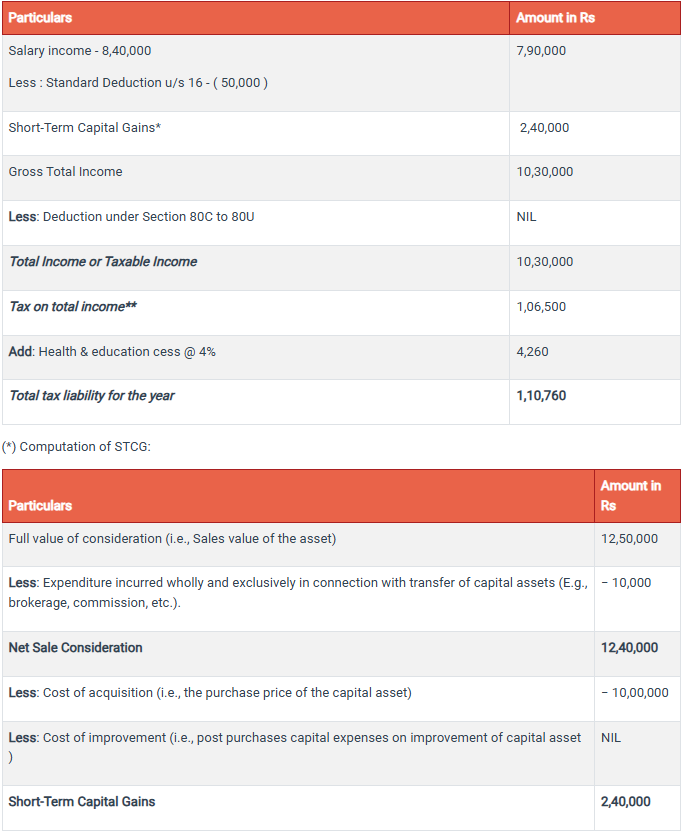Select the 'Salary income - 8,40,000' text
This screenshot has height=833, width=682.
pos(80,50)
